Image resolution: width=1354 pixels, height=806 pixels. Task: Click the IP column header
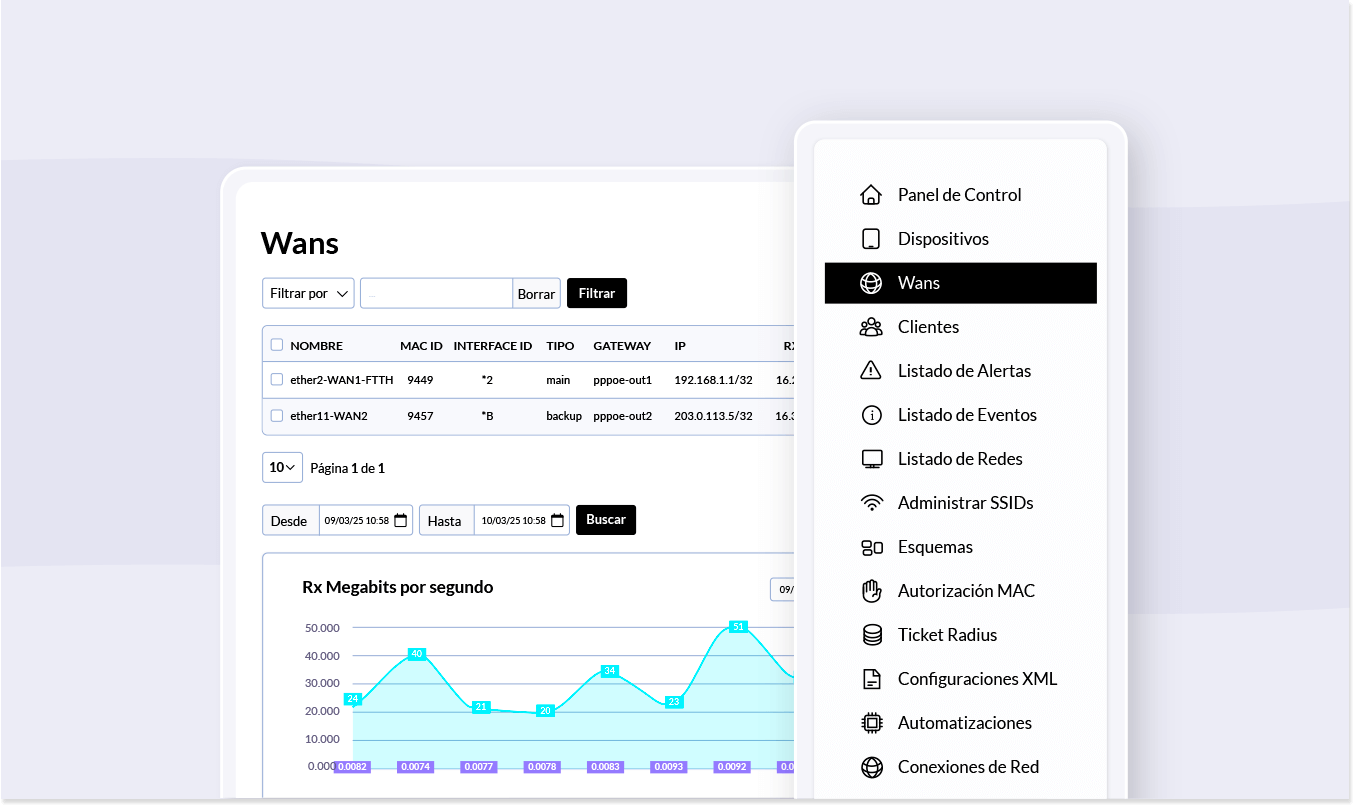tap(680, 346)
